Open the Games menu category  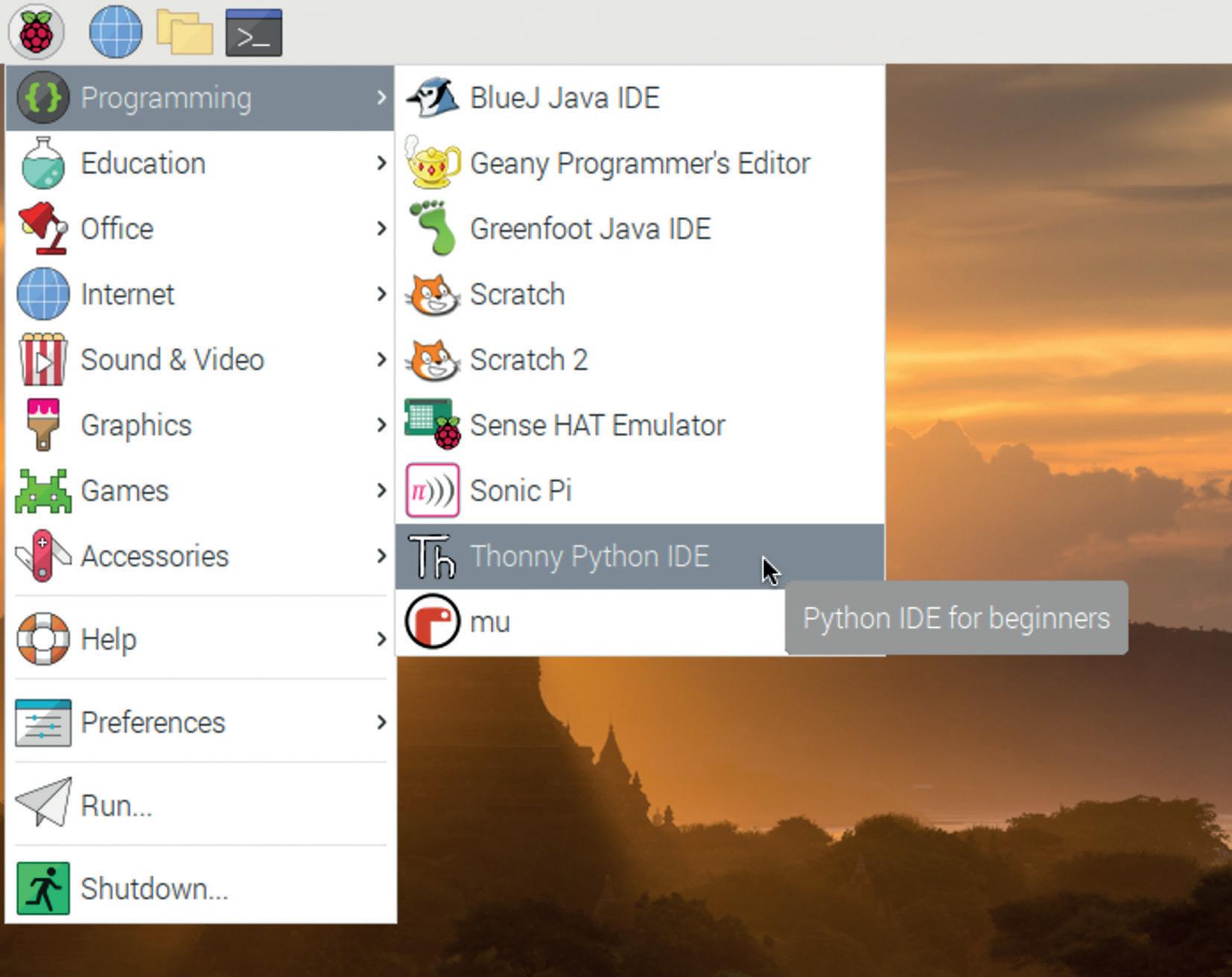coord(200,490)
